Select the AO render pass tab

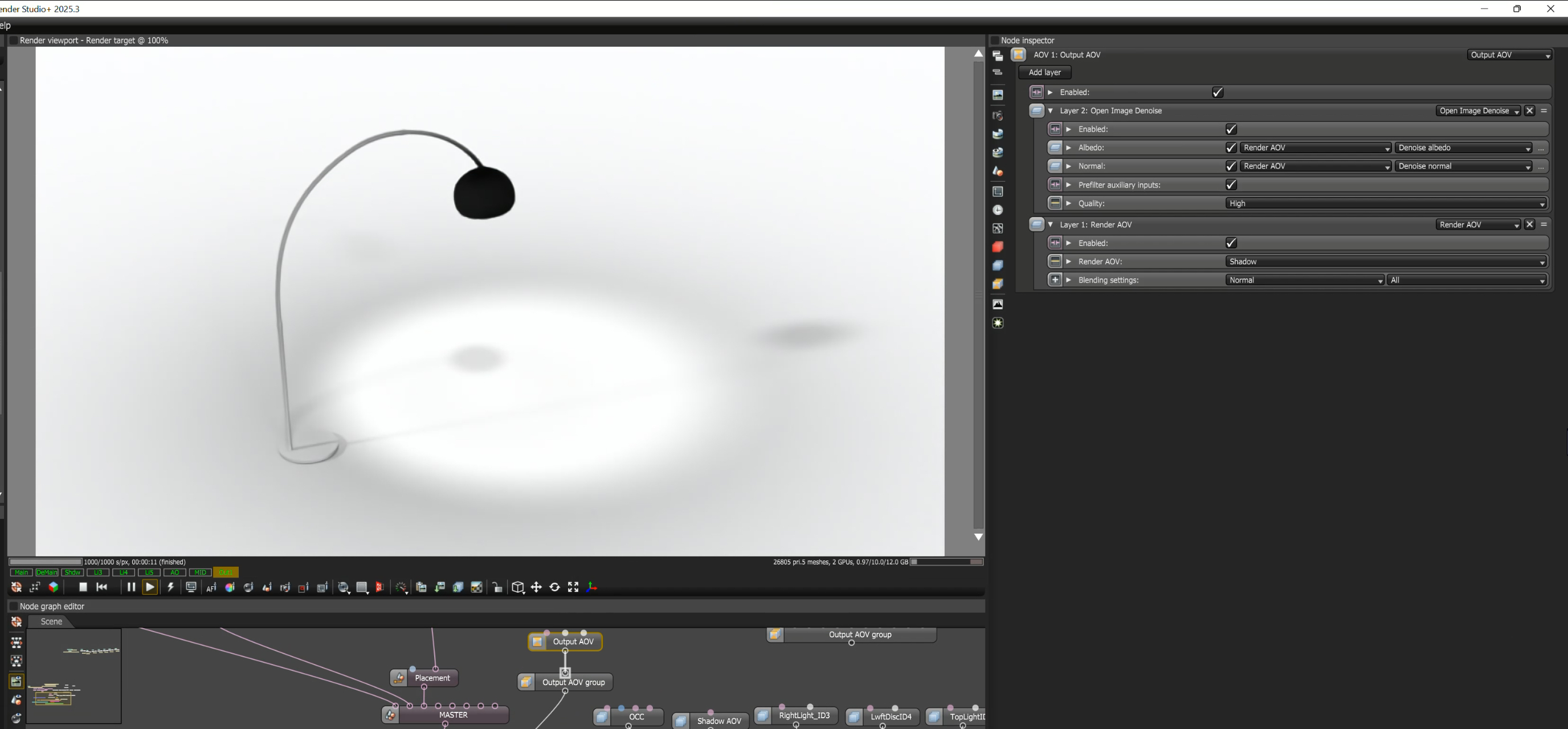point(175,572)
